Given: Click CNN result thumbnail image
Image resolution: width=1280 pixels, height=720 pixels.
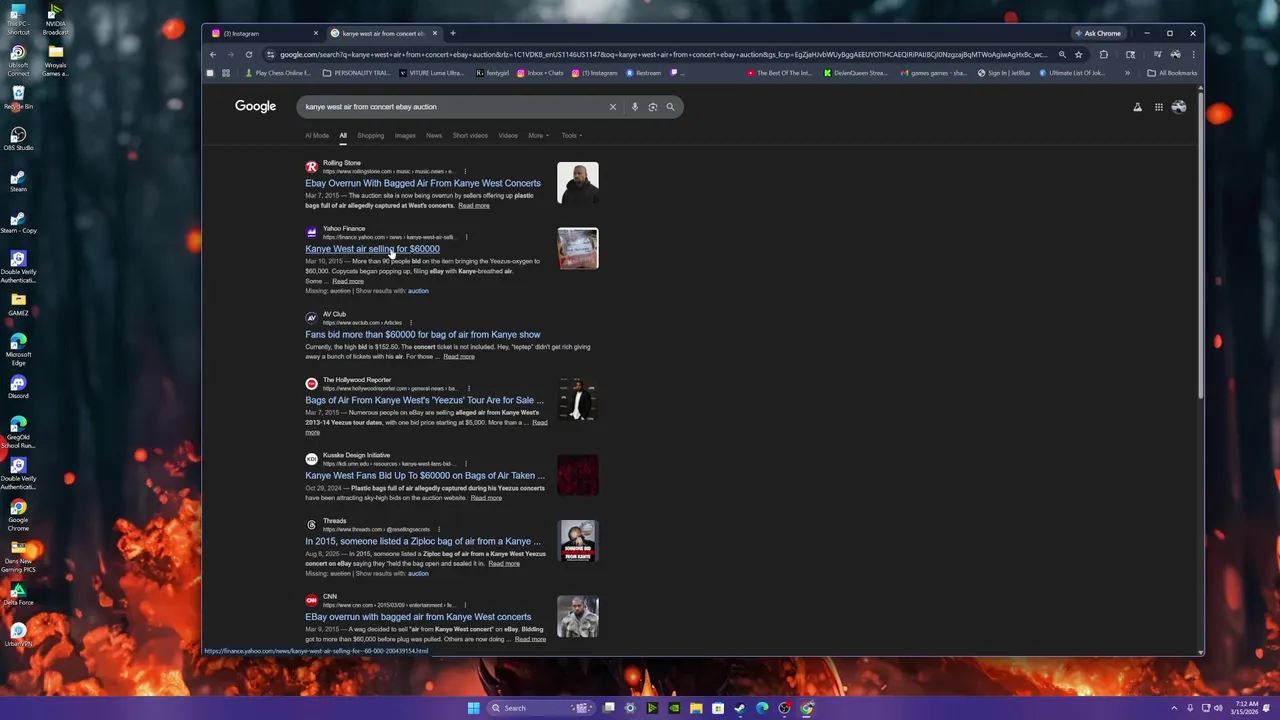Looking at the screenshot, I should 578,617.
